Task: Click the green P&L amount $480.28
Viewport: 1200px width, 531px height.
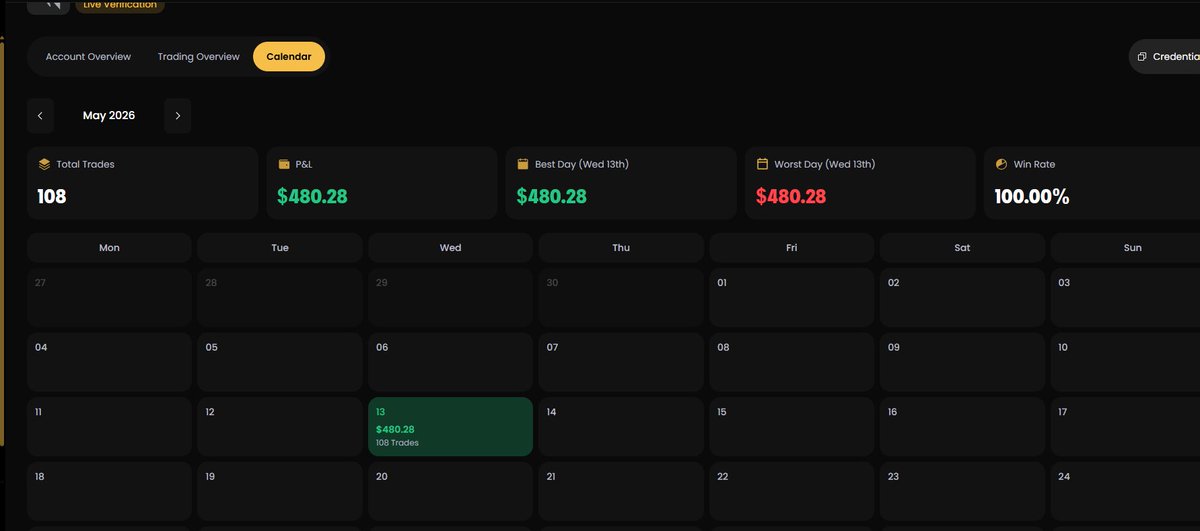Action: click(312, 197)
